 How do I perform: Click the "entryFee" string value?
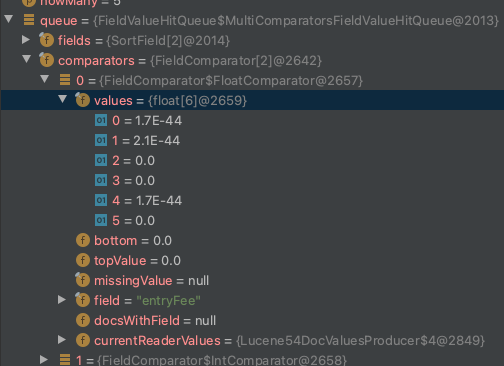pyautogui.click(x=169, y=301)
